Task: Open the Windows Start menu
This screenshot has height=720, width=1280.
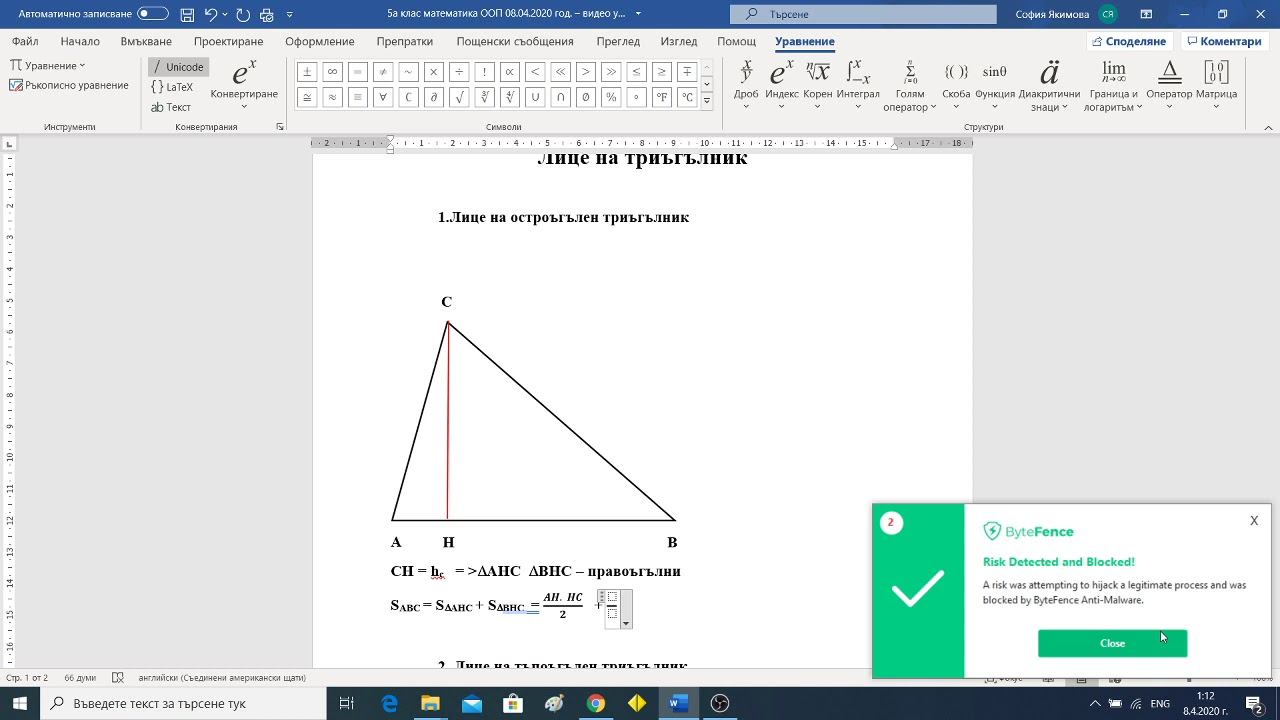Action: [x=19, y=703]
